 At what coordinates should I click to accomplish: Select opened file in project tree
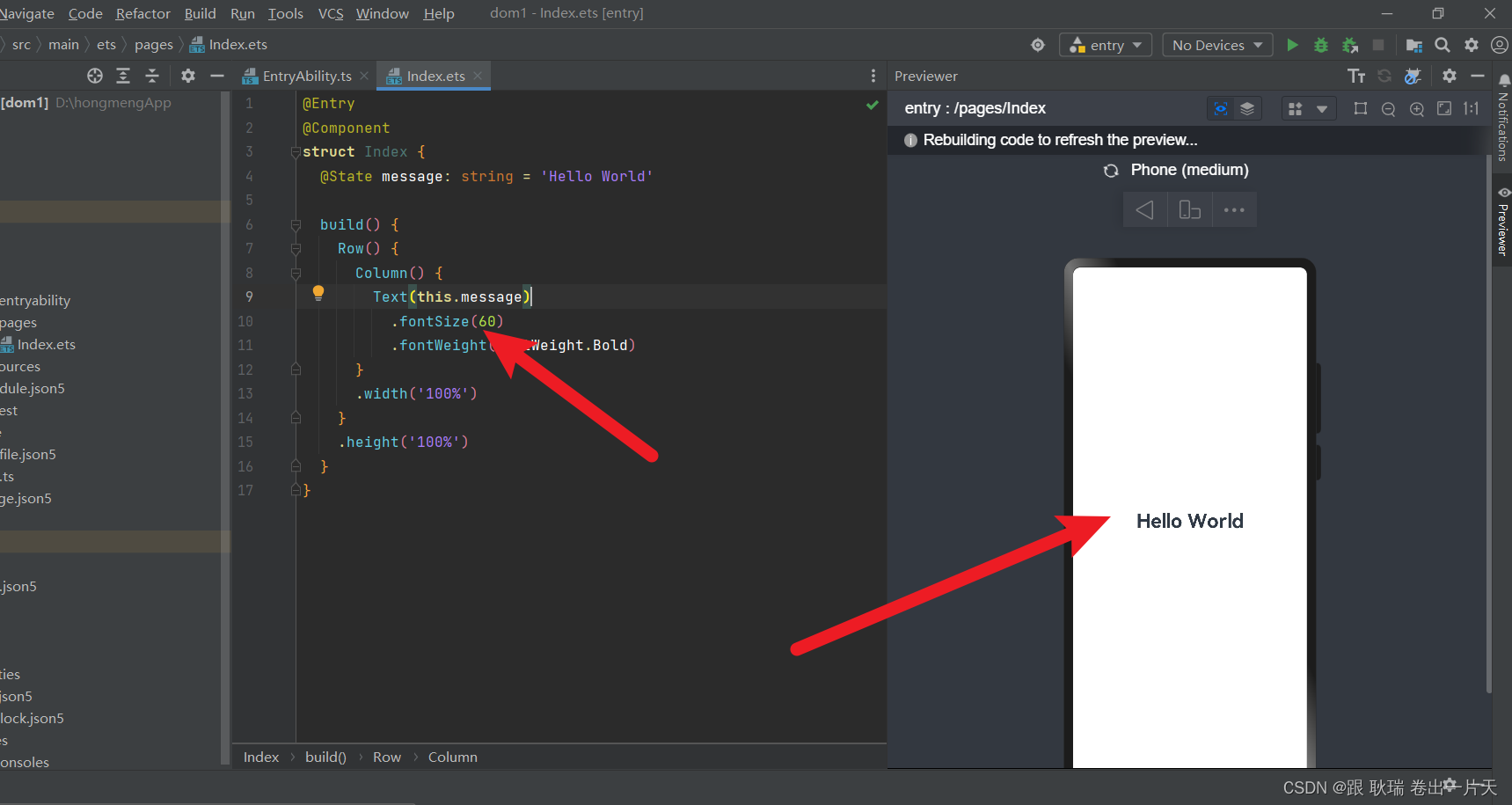pos(95,76)
